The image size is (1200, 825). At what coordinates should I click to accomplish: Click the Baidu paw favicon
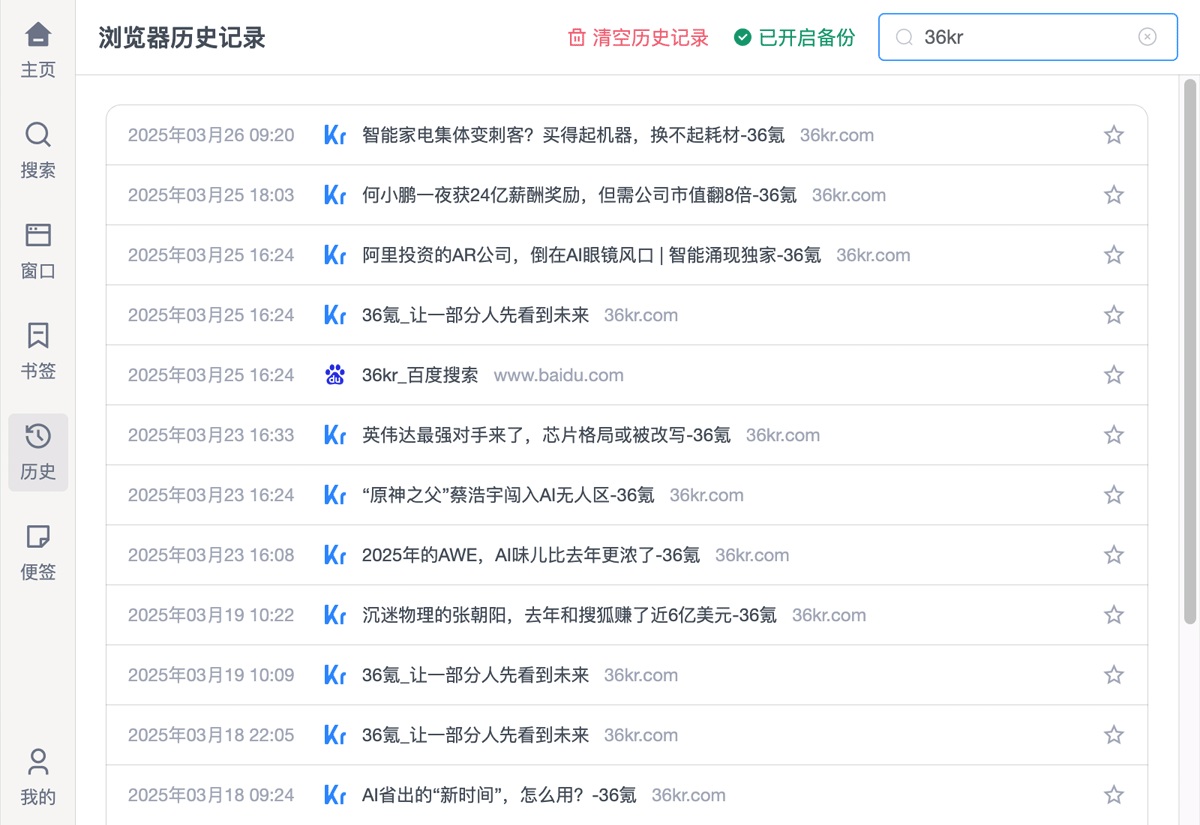335,375
